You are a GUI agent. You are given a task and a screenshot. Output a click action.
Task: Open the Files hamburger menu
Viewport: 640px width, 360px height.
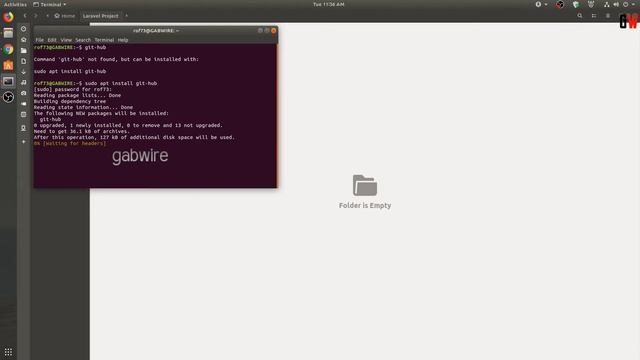point(608,16)
